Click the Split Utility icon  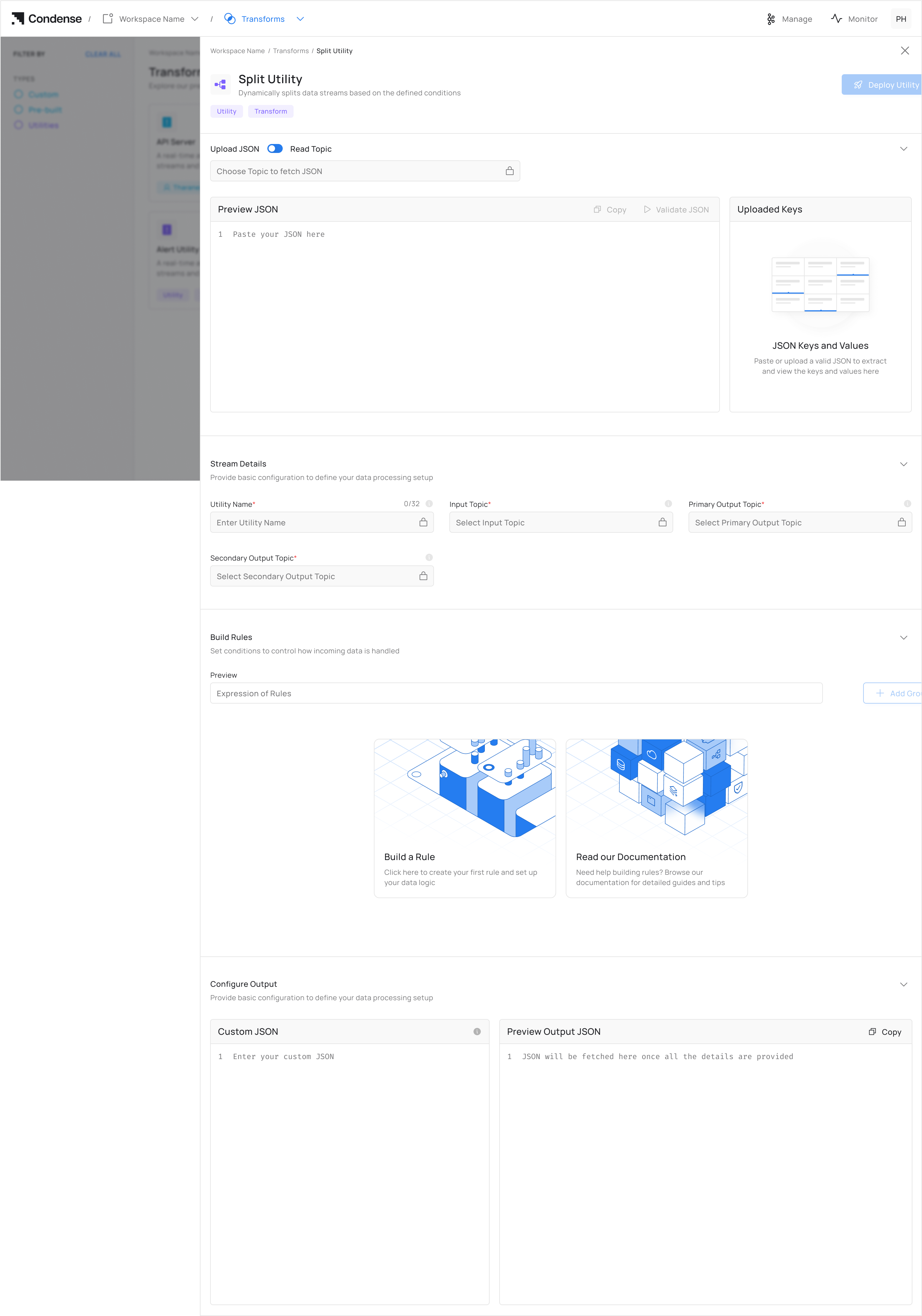(x=221, y=84)
